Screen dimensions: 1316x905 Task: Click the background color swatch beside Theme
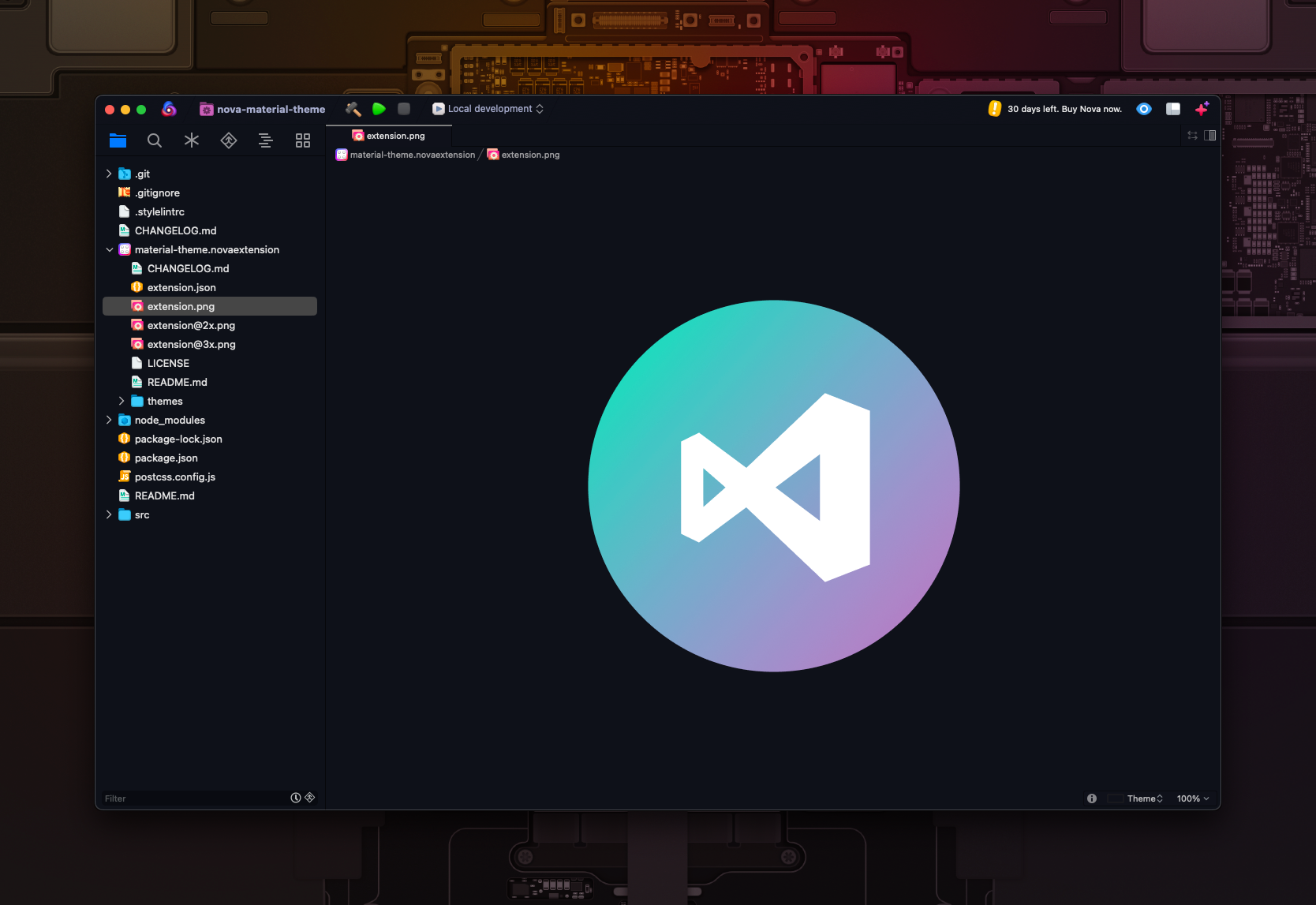[x=1115, y=798]
